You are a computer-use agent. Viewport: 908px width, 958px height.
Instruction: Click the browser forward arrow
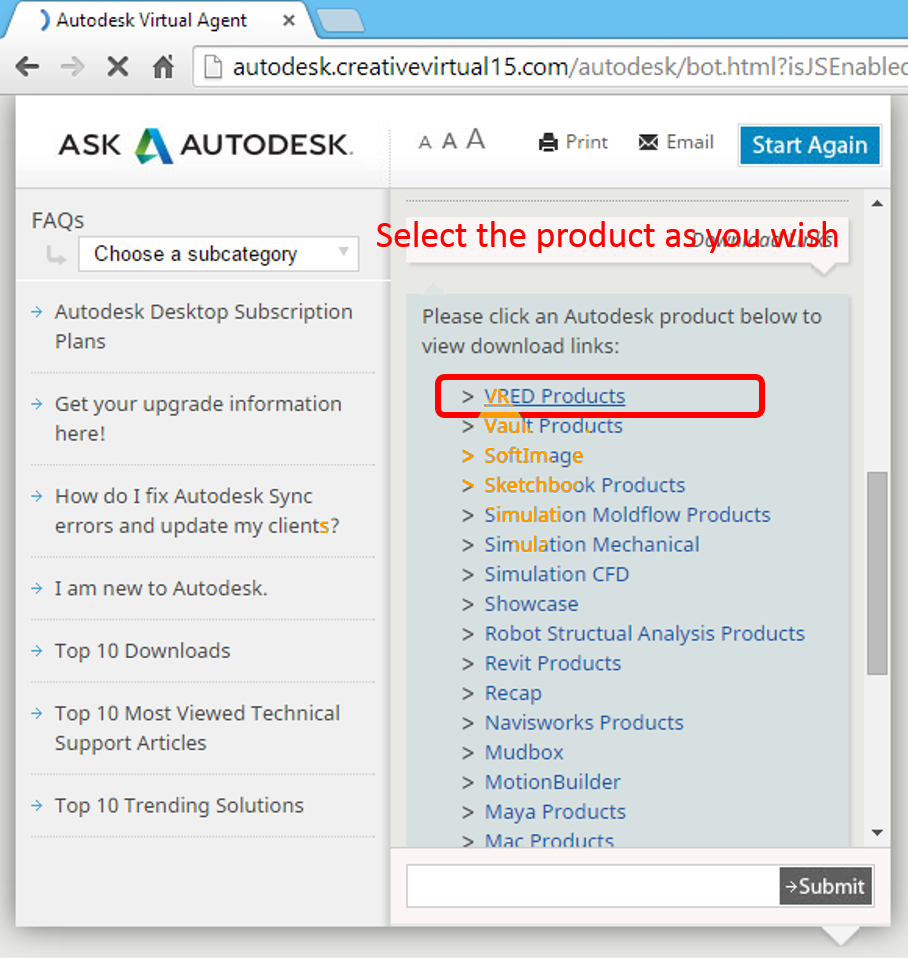click(x=73, y=67)
